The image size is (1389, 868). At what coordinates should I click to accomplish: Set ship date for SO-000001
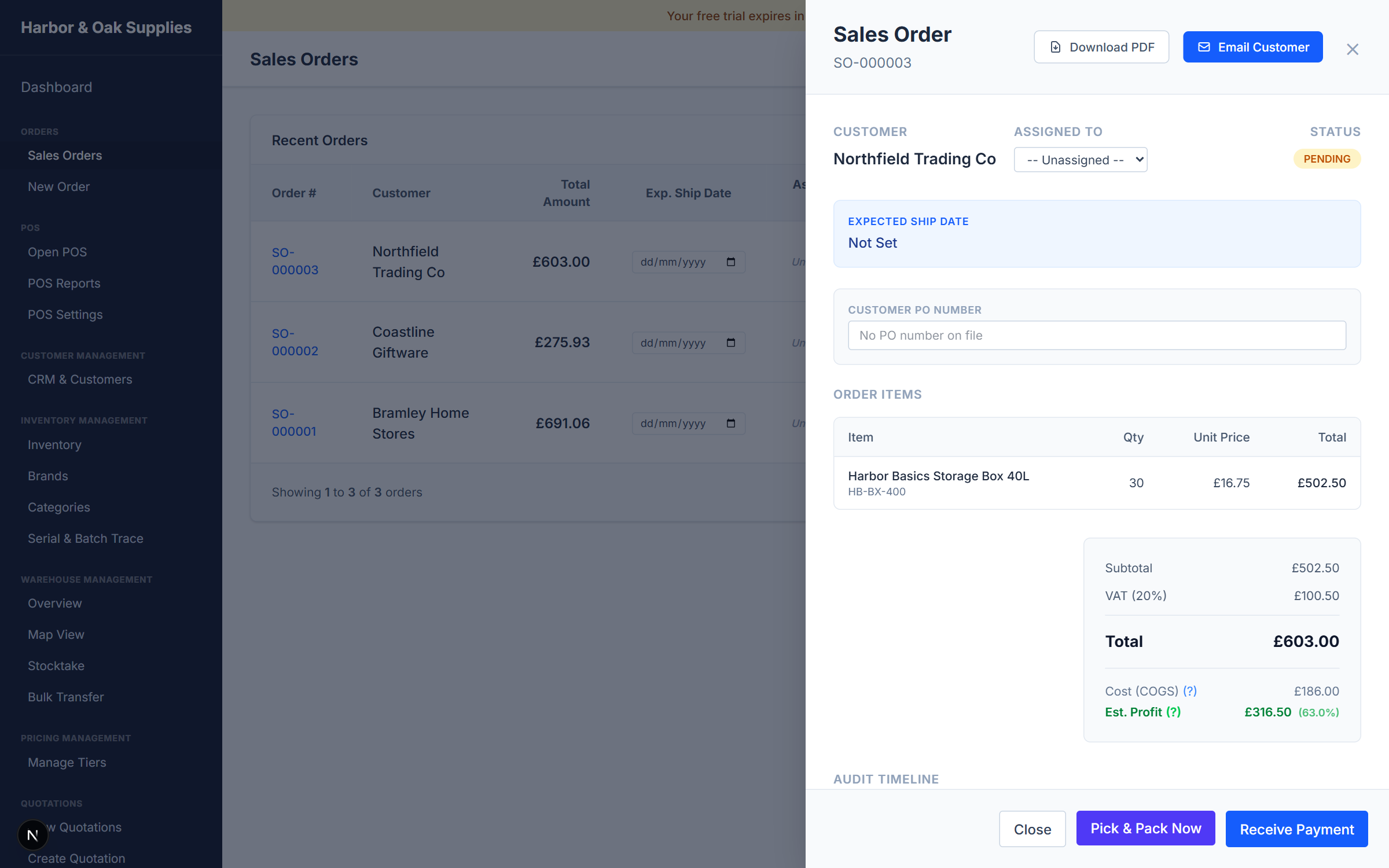pyautogui.click(x=688, y=424)
